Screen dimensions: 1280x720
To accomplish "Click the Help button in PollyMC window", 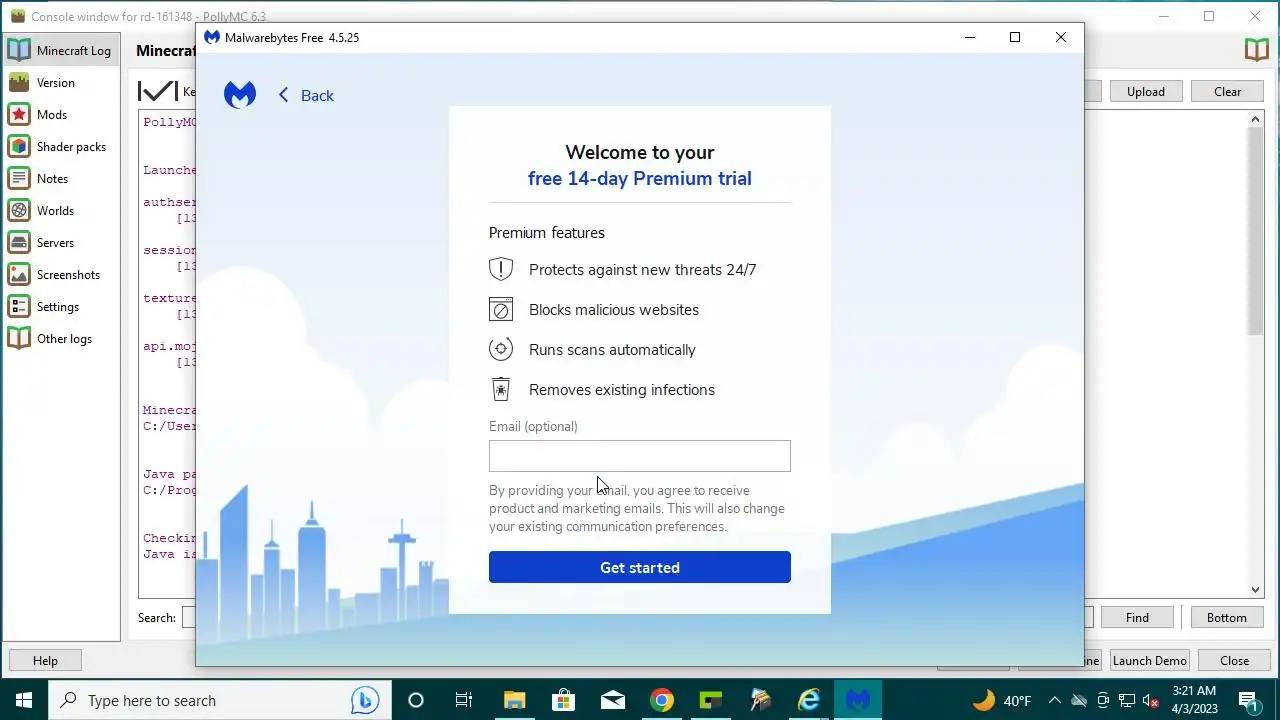I will (45, 660).
